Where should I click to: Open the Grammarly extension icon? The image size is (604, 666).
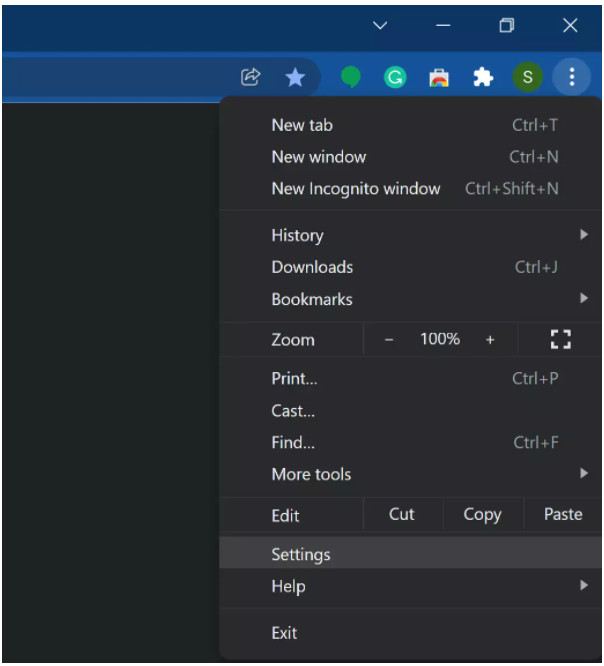(x=395, y=77)
